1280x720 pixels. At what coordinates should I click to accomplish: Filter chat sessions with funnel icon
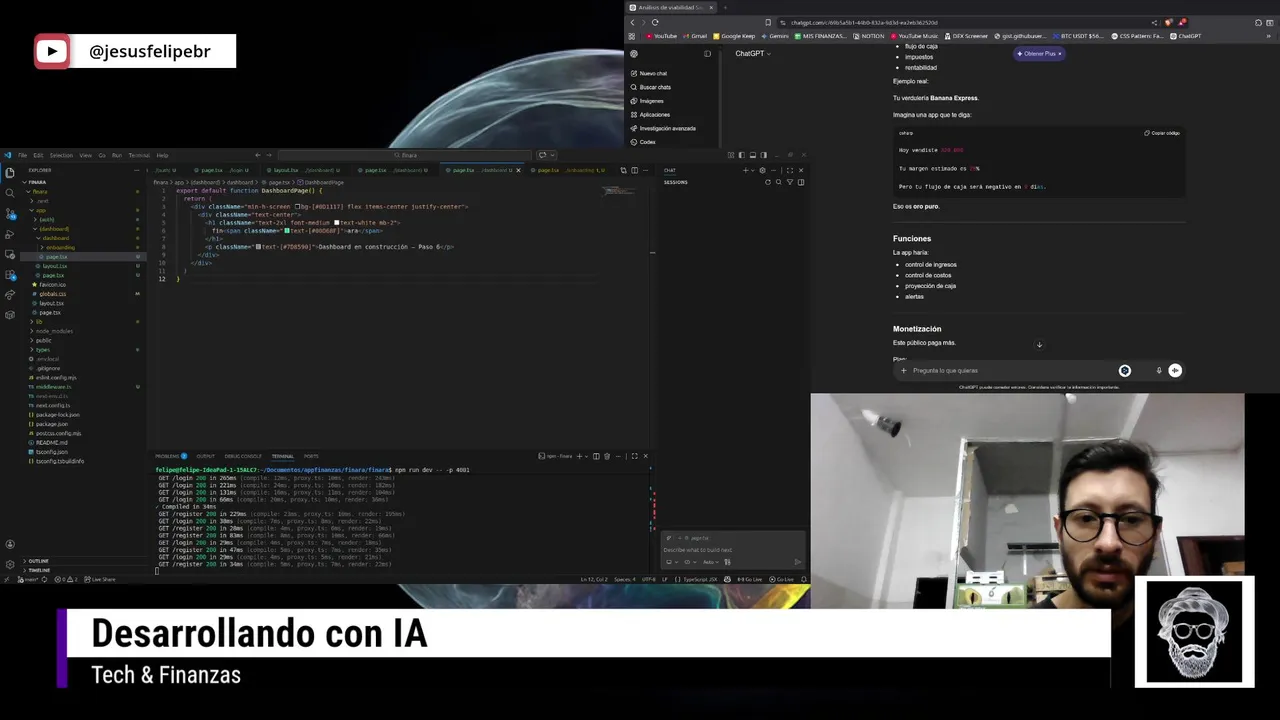click(x=790, y=182)
